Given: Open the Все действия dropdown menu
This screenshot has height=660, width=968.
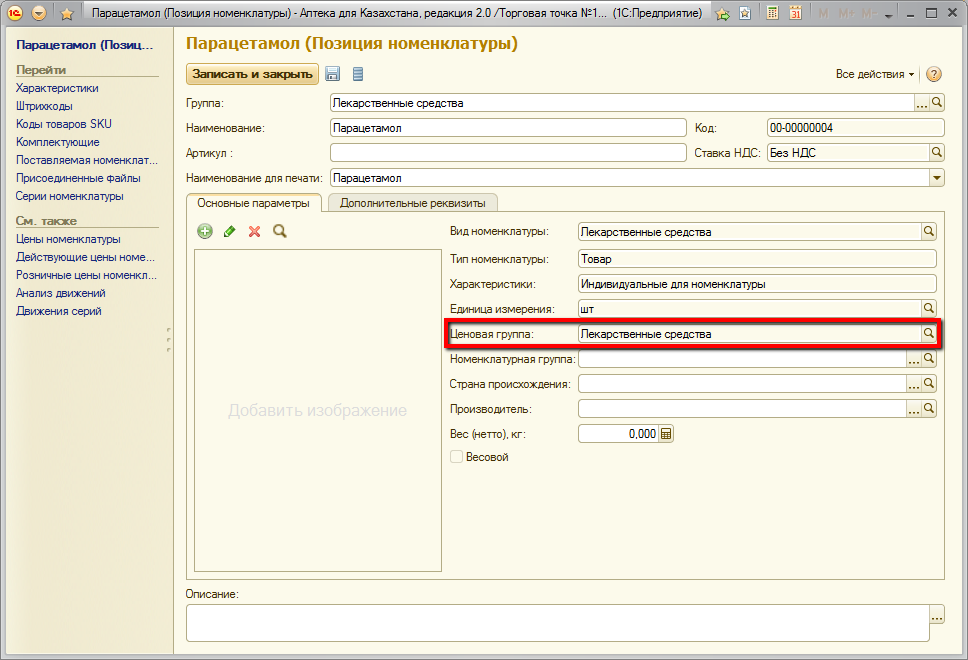Looking at the screenshot, I should coord(875,75).
